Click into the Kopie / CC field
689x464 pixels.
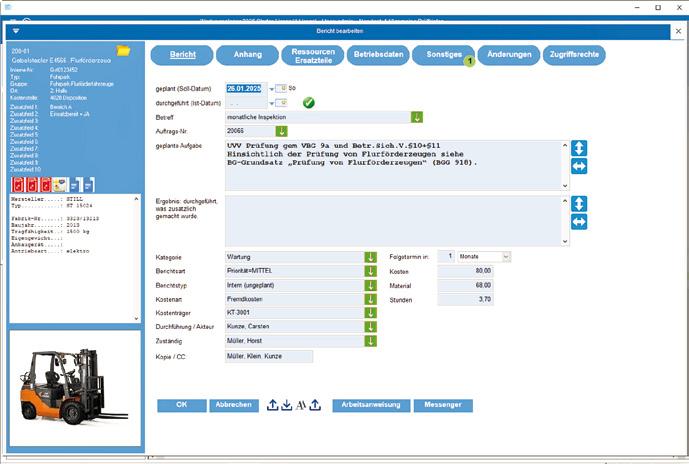[269, 356]
